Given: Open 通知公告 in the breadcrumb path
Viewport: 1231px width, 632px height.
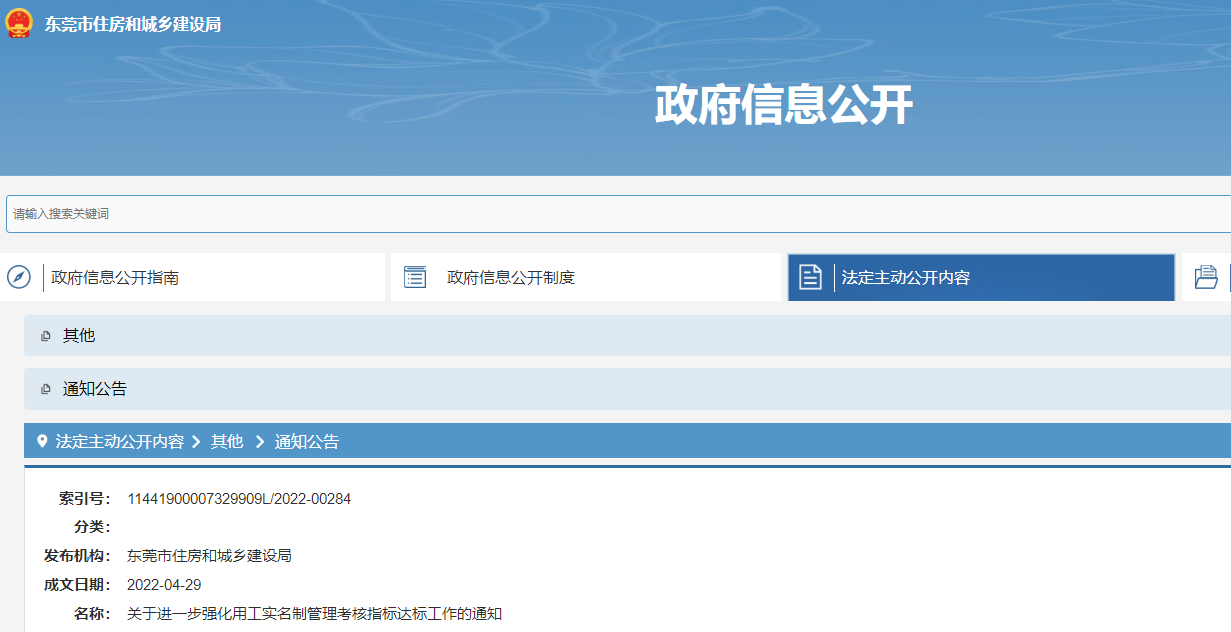Looking at the screenshot, I should pos(307,441).
